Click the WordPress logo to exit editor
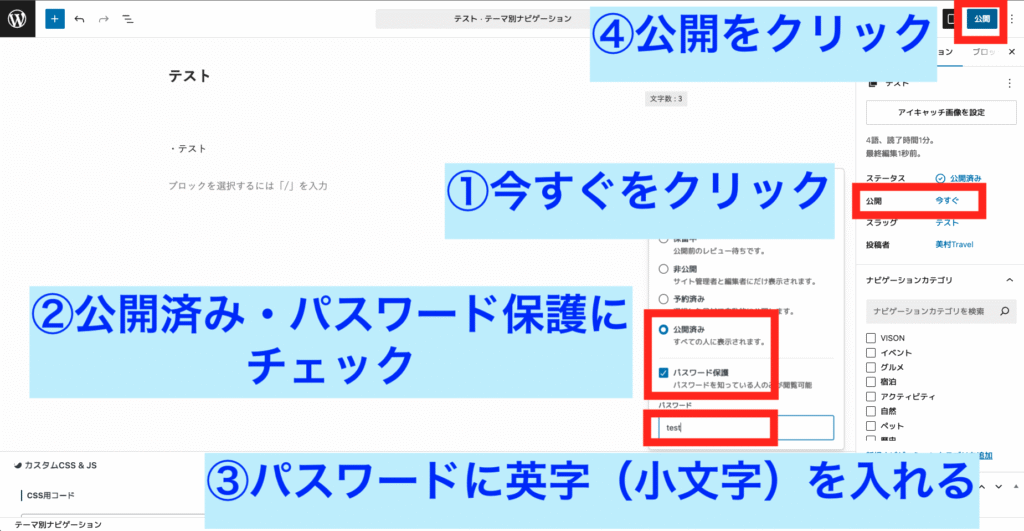 [x=19, y=19]
